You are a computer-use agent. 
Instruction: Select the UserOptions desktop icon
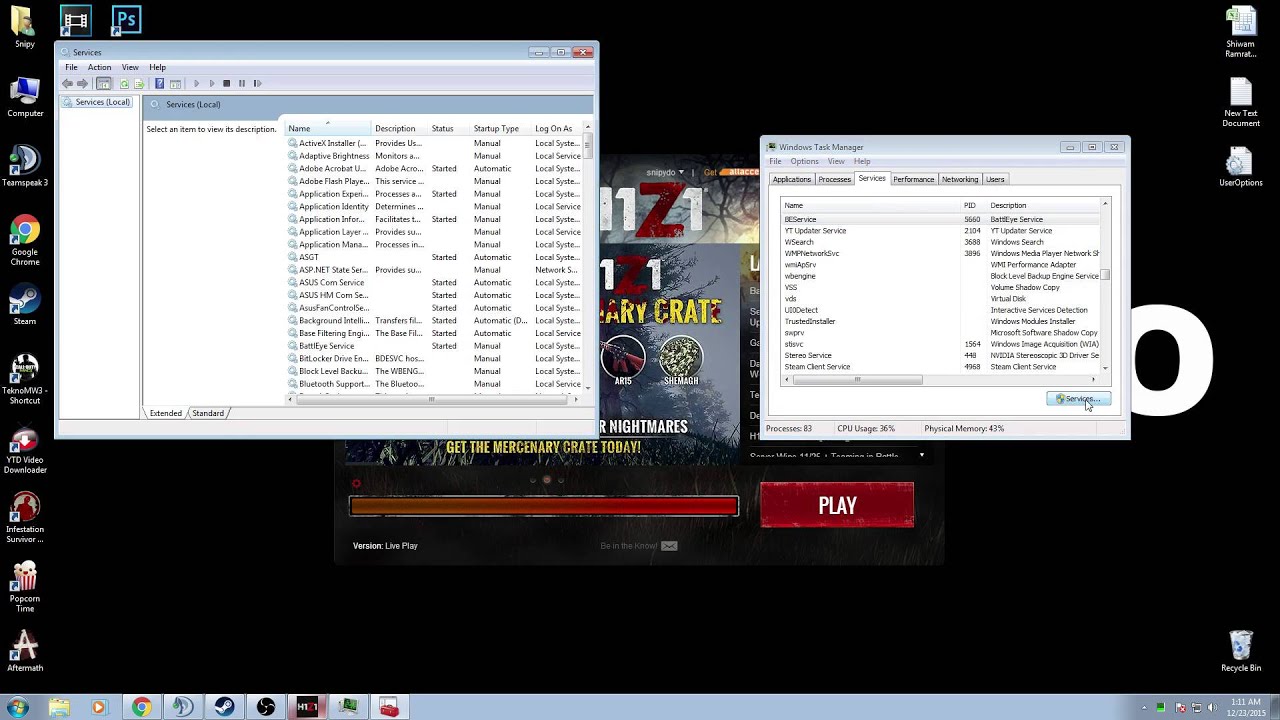click(x=1240, y=167)
